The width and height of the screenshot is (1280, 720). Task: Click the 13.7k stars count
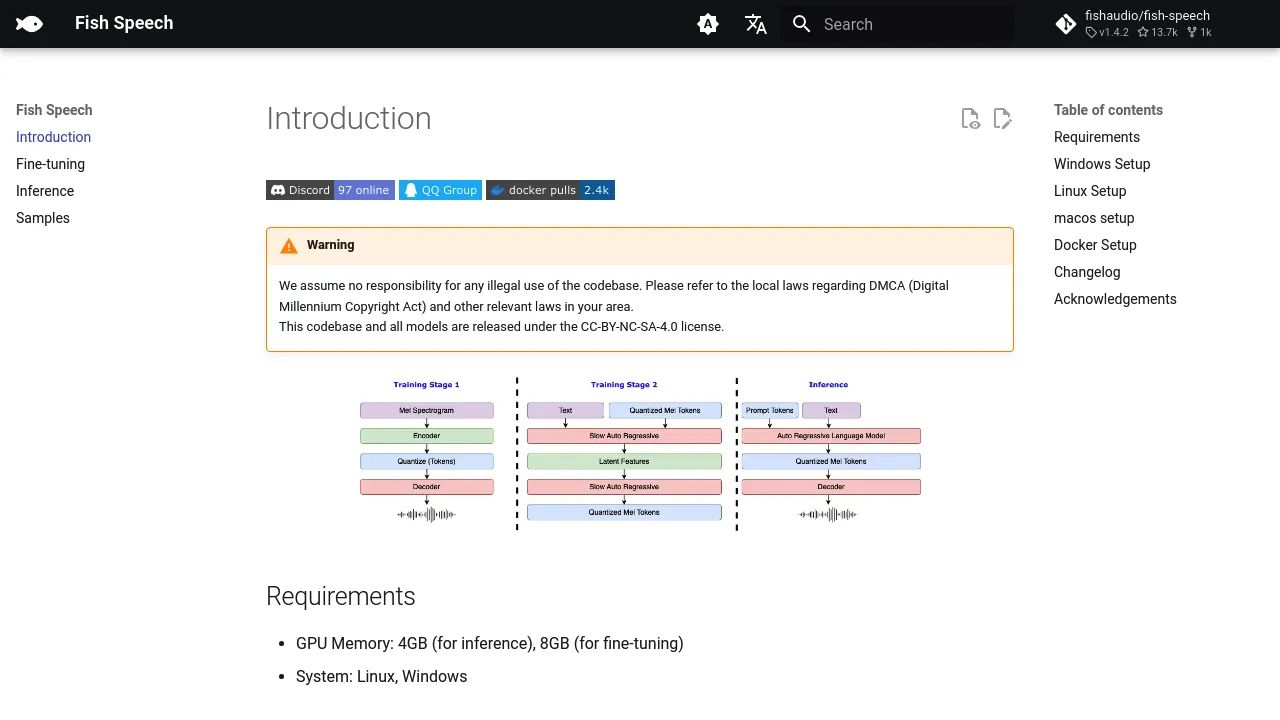pyautogui.click(x=1157, y=32)
